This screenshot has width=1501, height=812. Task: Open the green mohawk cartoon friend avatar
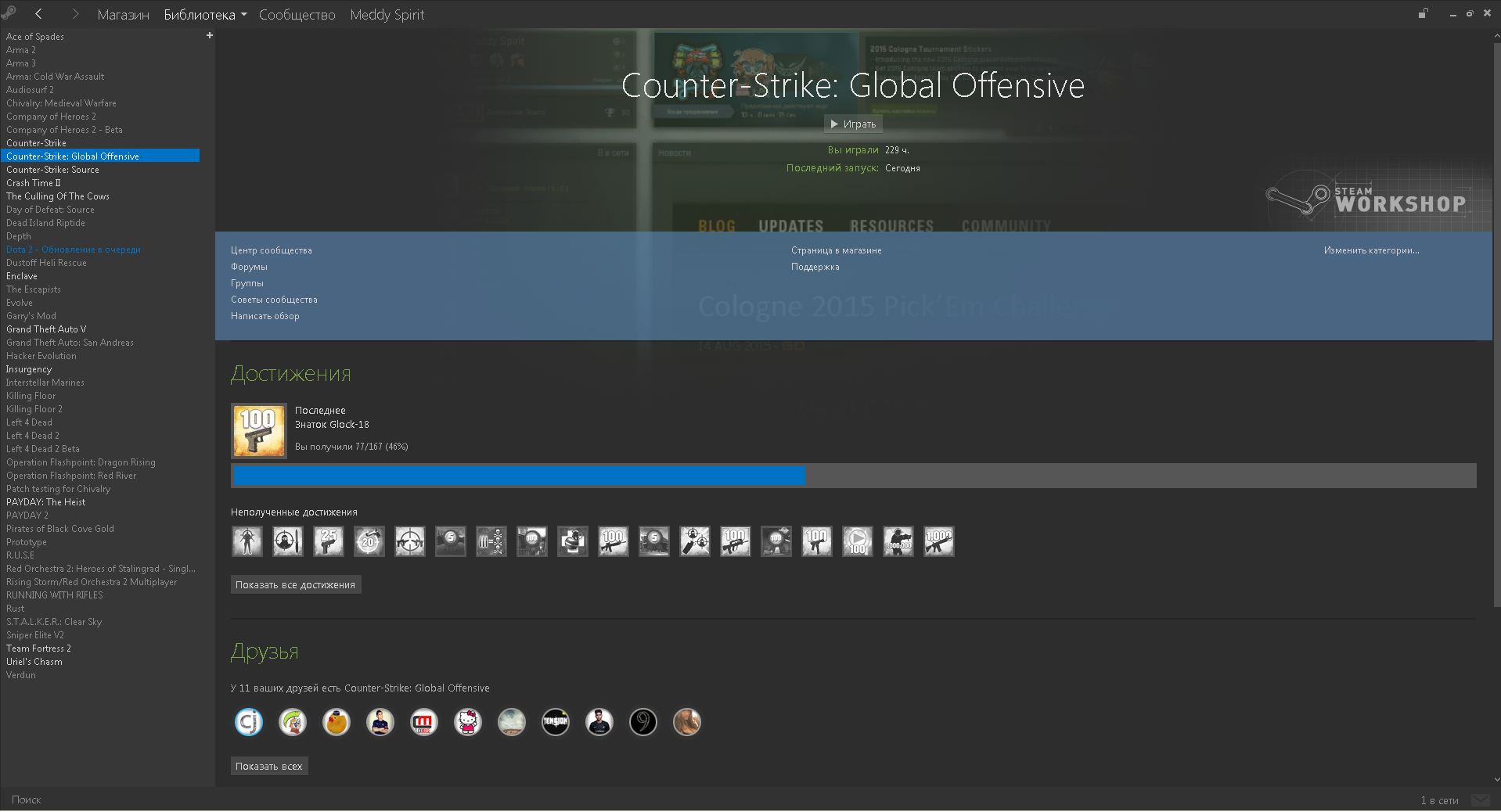tap(293, 722)
